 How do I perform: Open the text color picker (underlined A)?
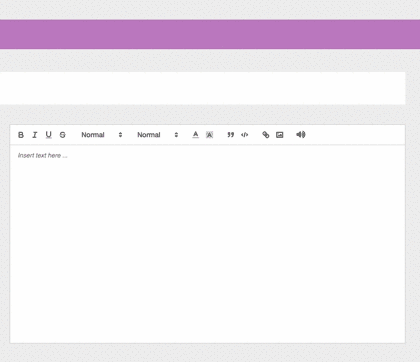click(x=196, y=135)
